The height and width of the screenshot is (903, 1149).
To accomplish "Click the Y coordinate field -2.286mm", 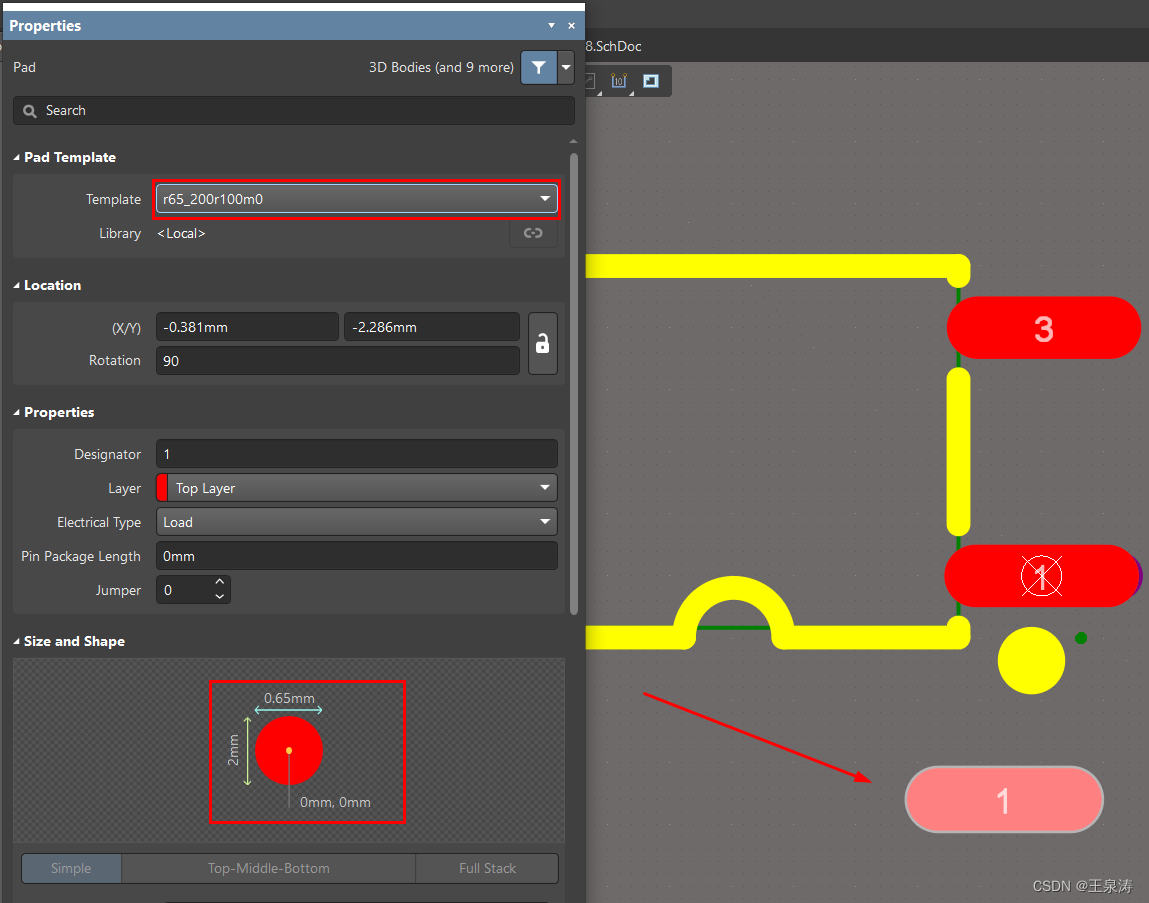I will tap(432, 327).
